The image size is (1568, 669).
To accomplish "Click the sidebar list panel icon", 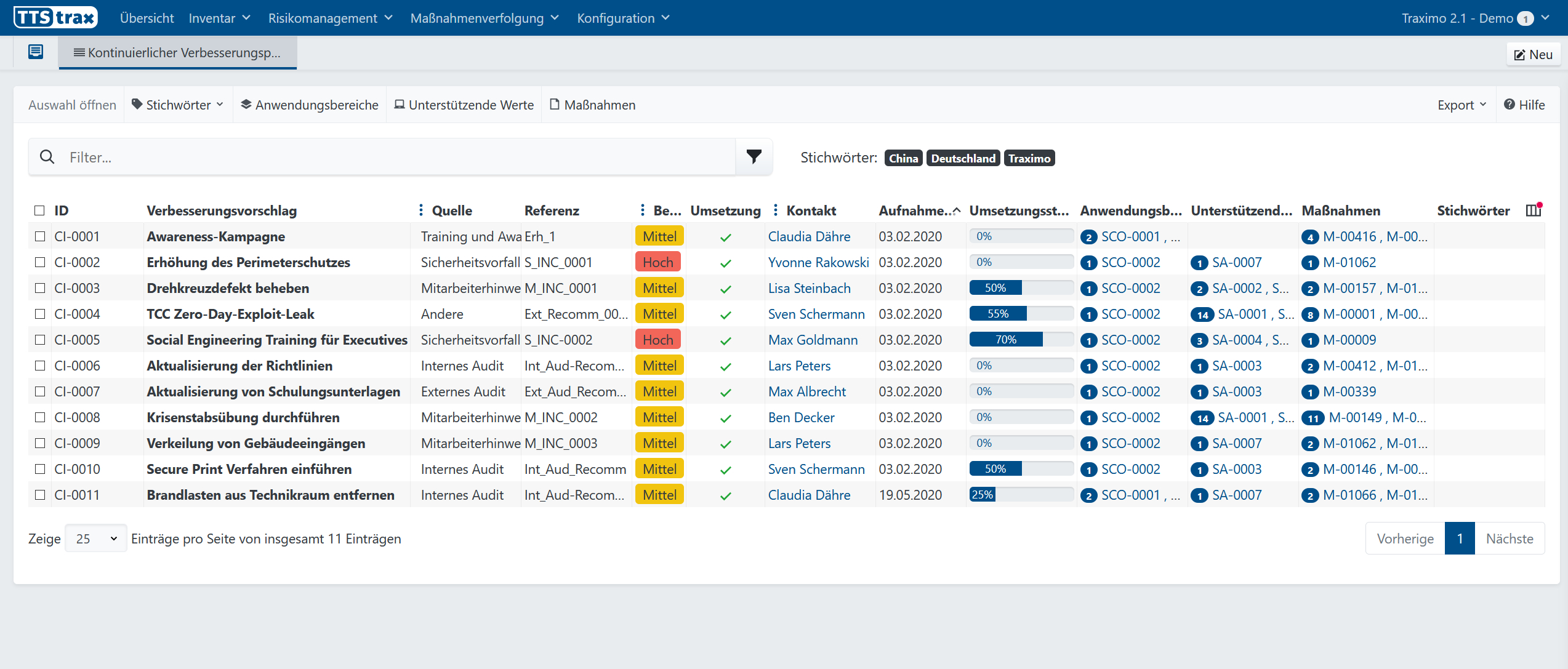I will 36,52.
